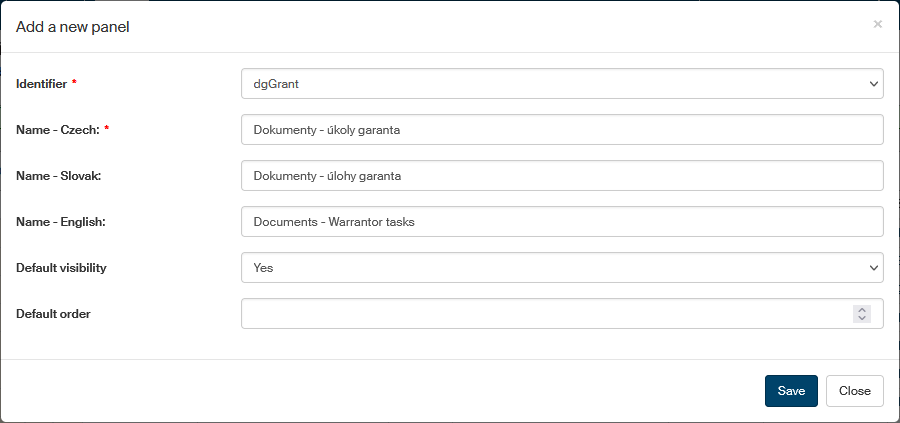Screen dimensions: 900x423
Task: Click the "Add a new panel" dialog title
Action: (73, 27)
